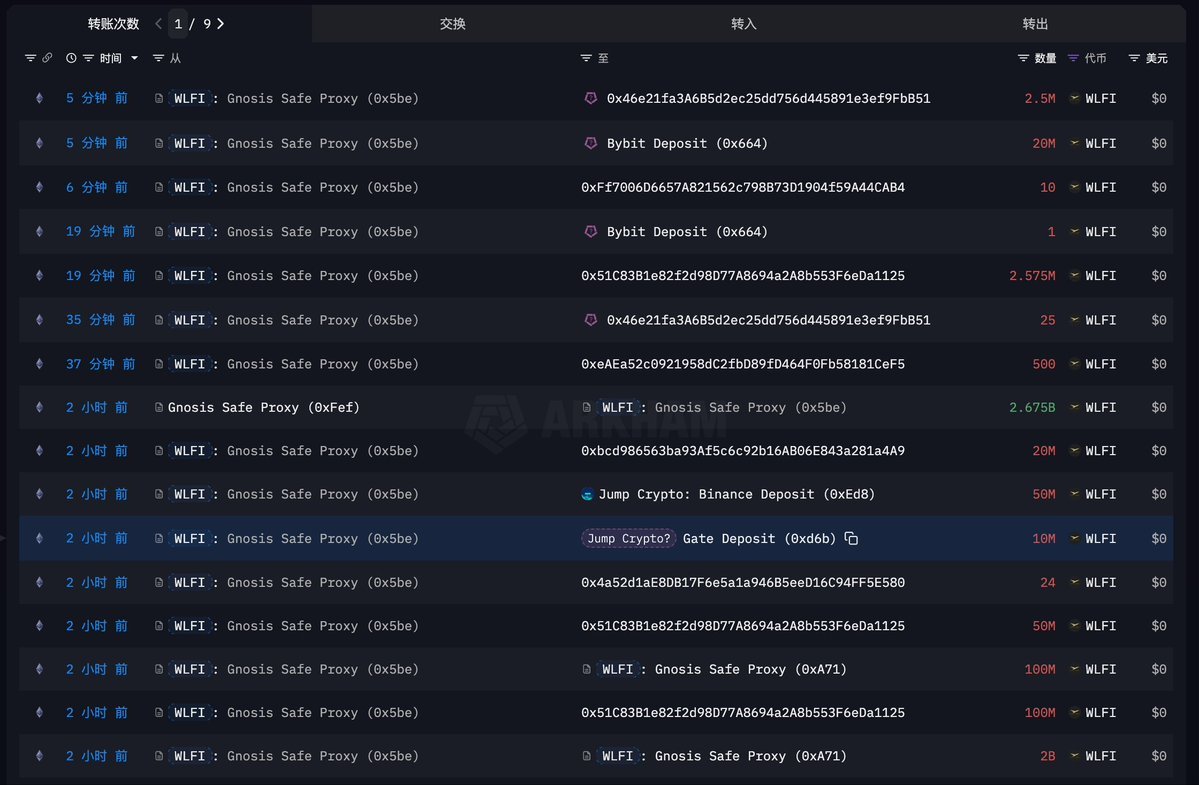Click WLFI token icon in 2.675B row
The width and height of the screenshot is (1199, 785).
(x=1074, y=408)
